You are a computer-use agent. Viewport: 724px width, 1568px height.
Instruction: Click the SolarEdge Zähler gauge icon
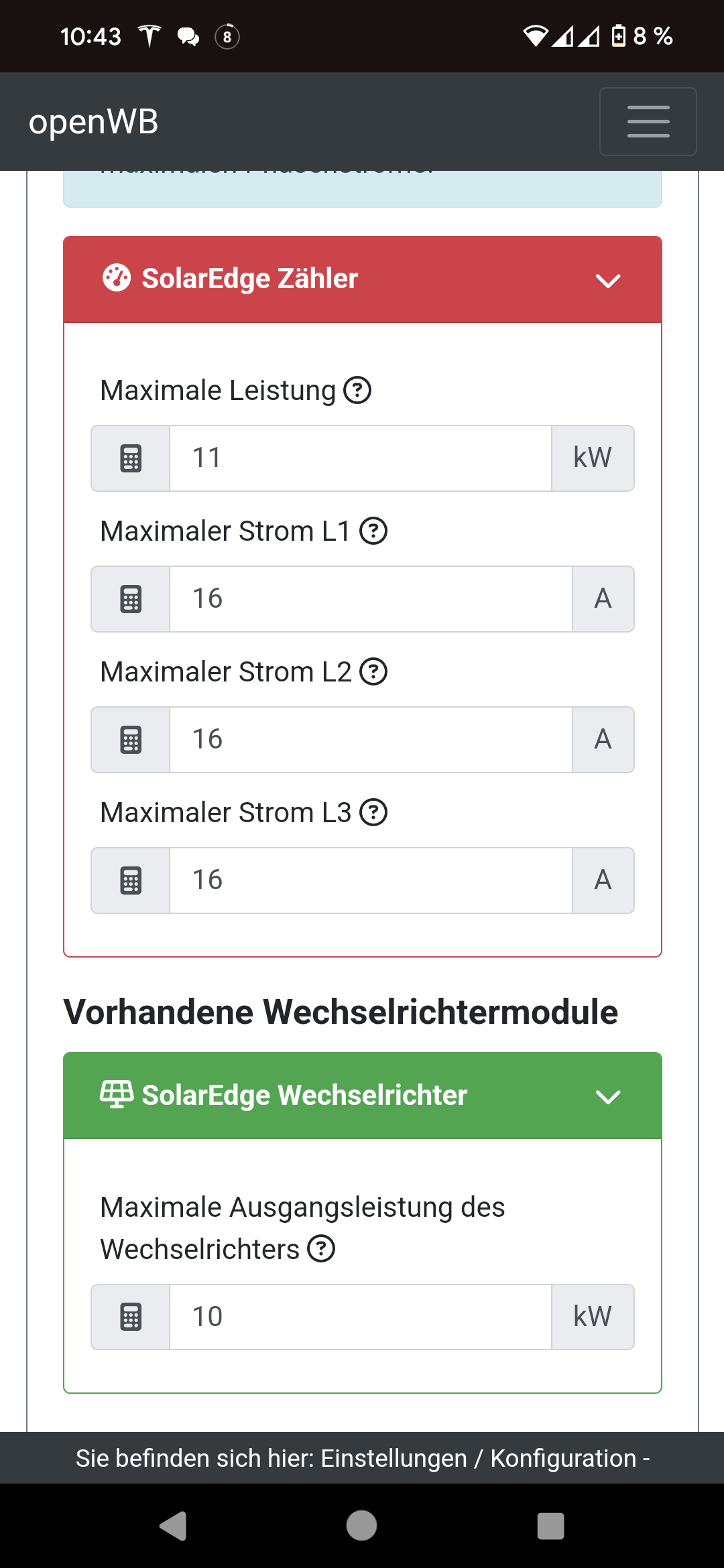point(117,278)
